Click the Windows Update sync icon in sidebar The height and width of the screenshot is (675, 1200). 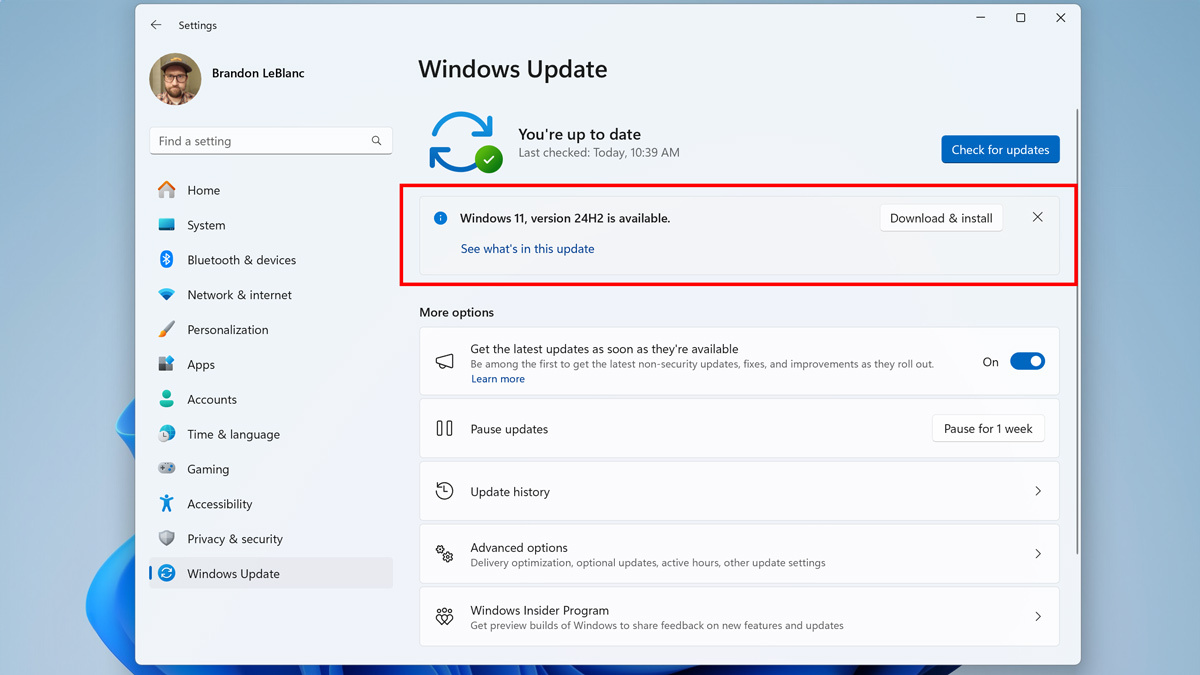tap(167, 574)
